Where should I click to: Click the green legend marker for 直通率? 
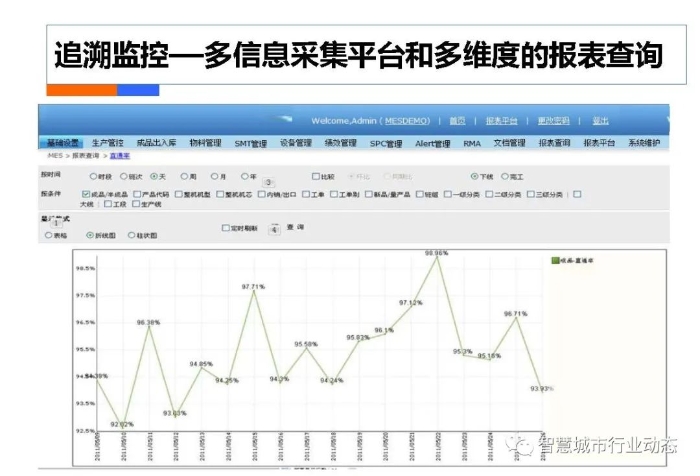pos(556,260)
